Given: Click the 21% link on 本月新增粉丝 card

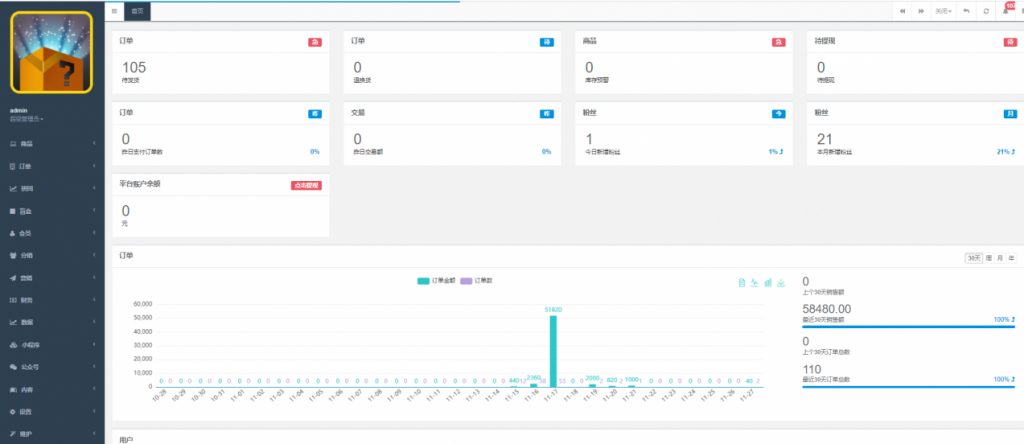Looking at the screenshot, I should click(x=1006, y=151).
